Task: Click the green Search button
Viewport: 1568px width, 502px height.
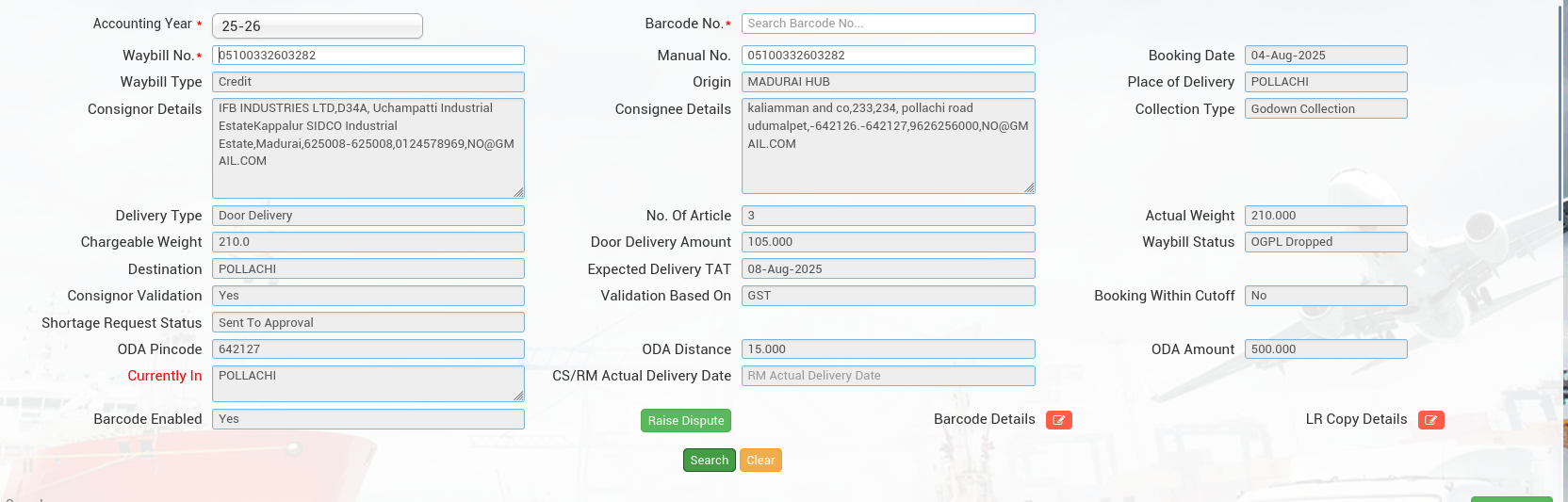Action: click(x=709, y=461)
